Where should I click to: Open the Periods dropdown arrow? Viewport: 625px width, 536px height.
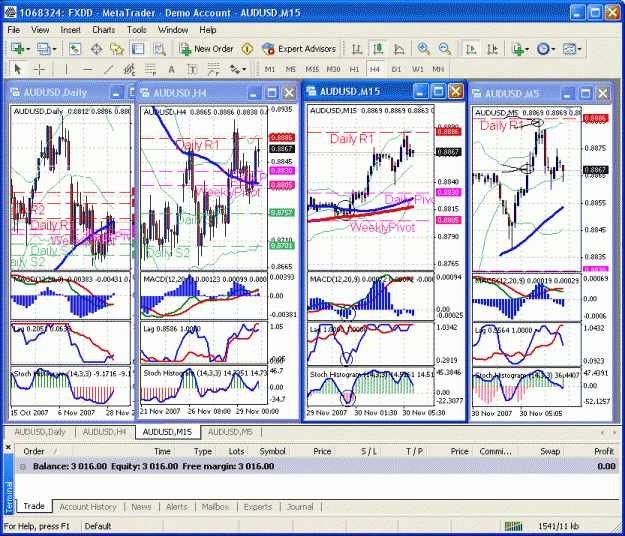pos(553,49)
